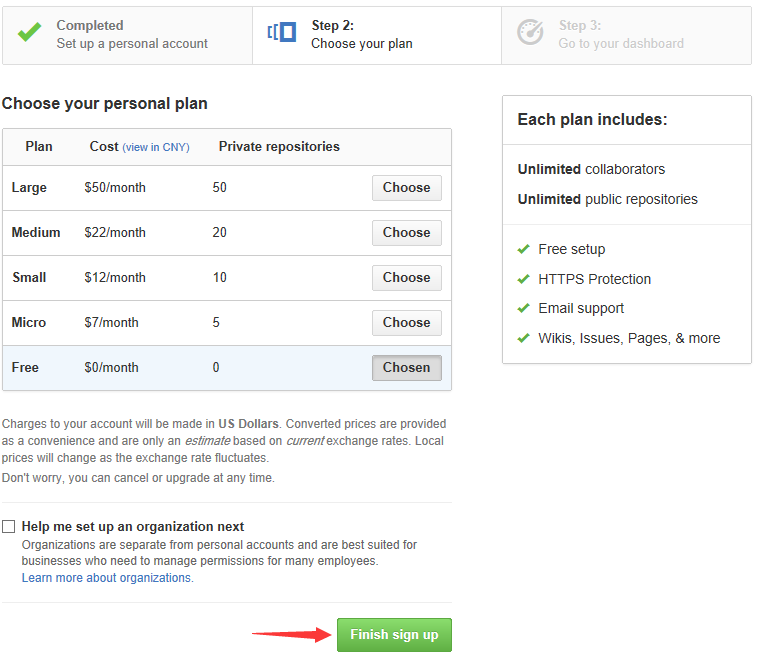
Task: Choose the Medium $22/month plan
Action: click(407, 233)
